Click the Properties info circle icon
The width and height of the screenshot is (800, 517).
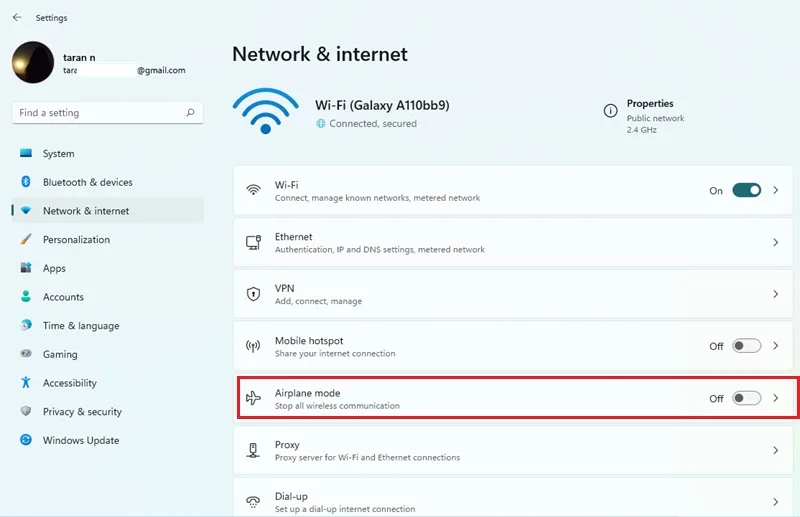coord(611,111)
